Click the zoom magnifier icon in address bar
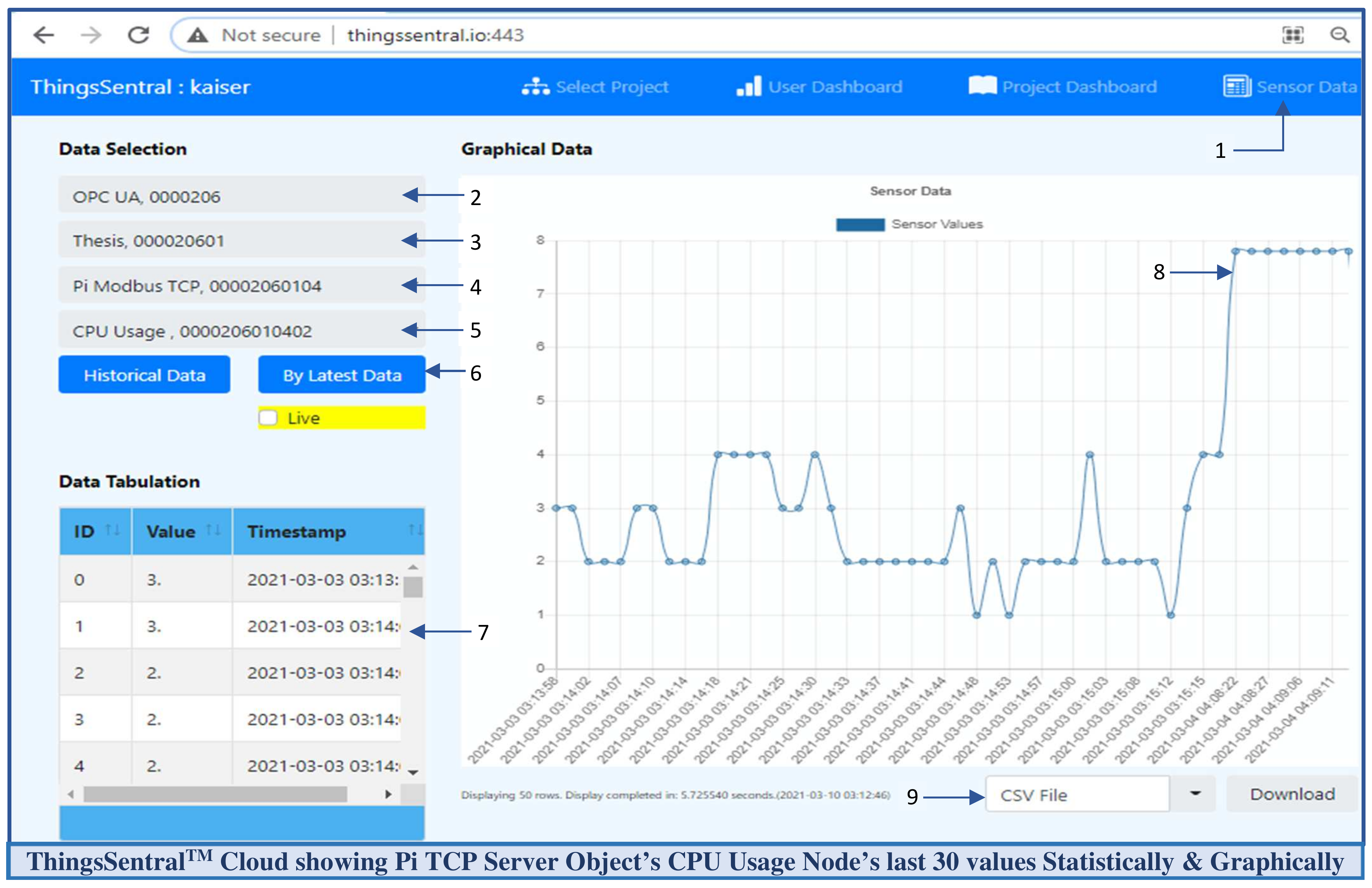The width and height of the screenshot is (1372, 888). click(1339, 35)
